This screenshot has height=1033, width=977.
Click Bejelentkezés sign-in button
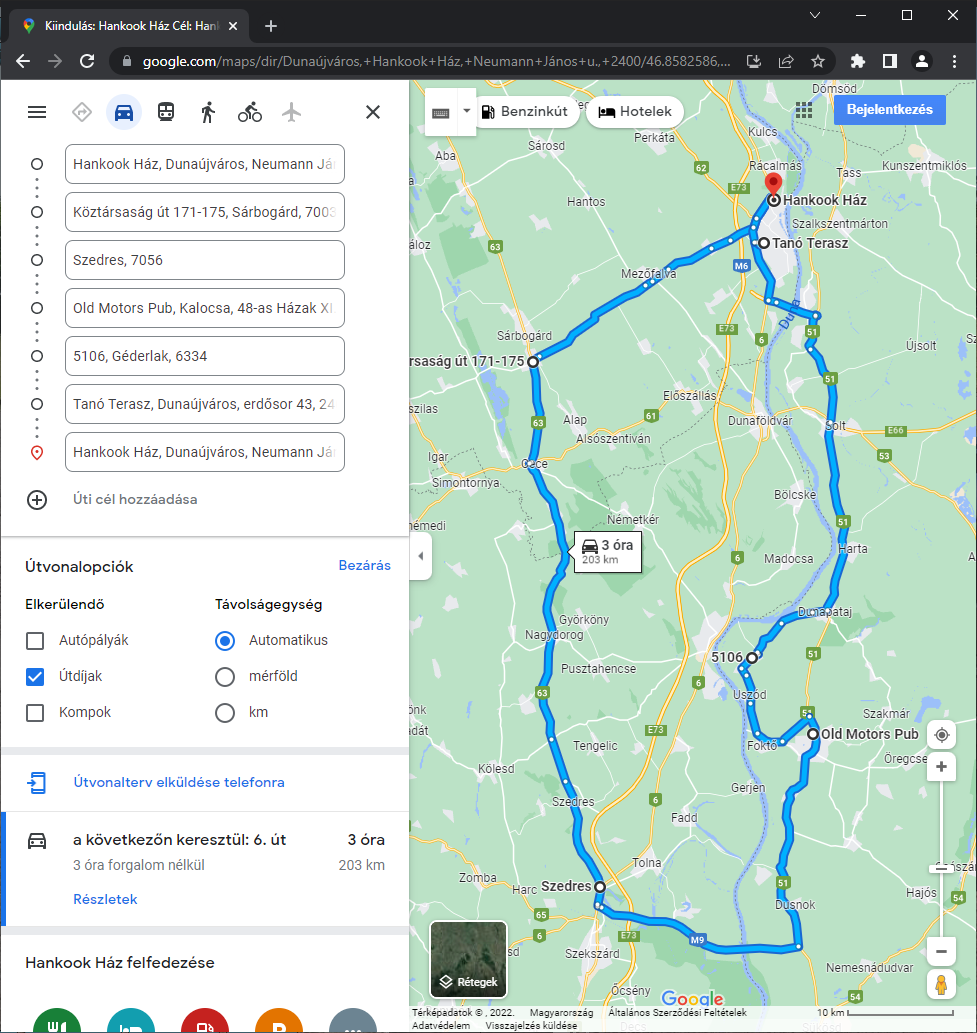(x=889, y=110)
